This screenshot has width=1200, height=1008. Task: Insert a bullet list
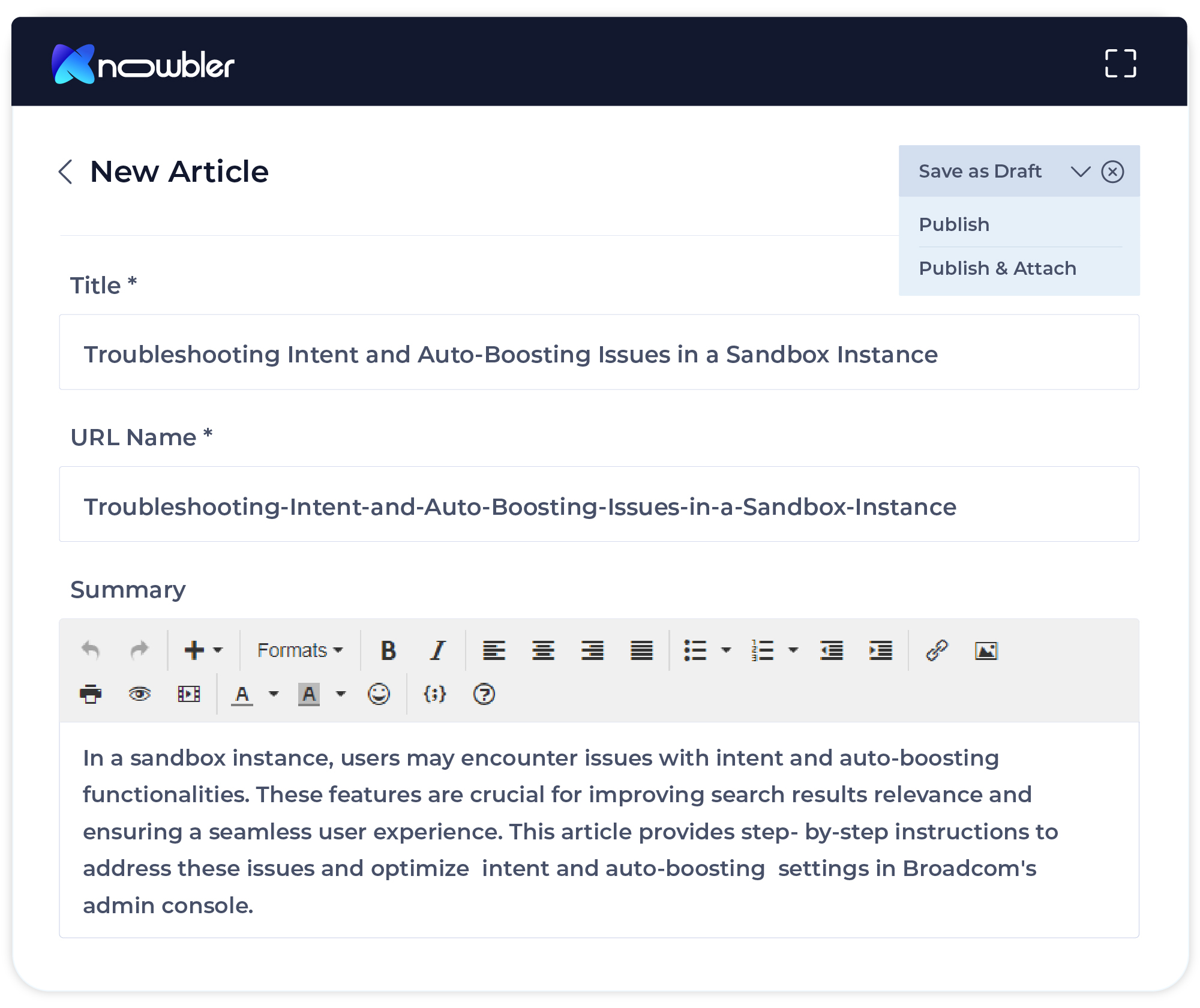tap(695, 650)
